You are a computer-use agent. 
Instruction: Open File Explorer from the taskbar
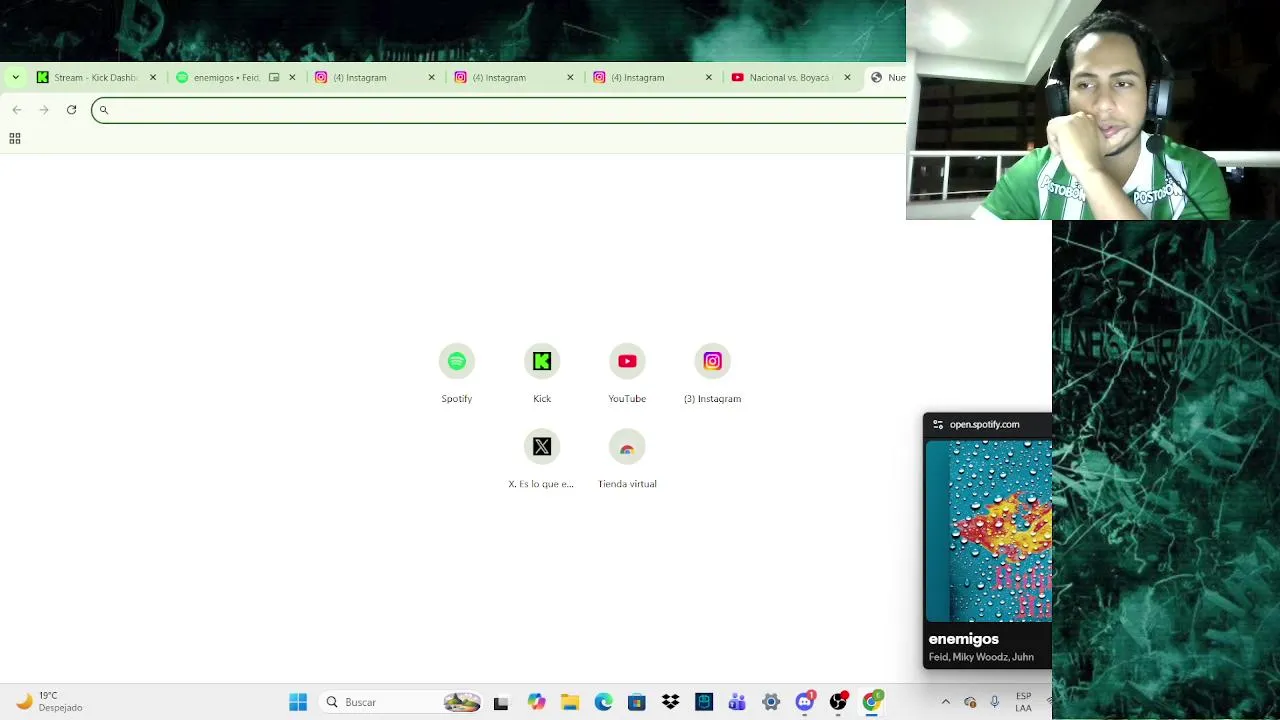point(570,702)
